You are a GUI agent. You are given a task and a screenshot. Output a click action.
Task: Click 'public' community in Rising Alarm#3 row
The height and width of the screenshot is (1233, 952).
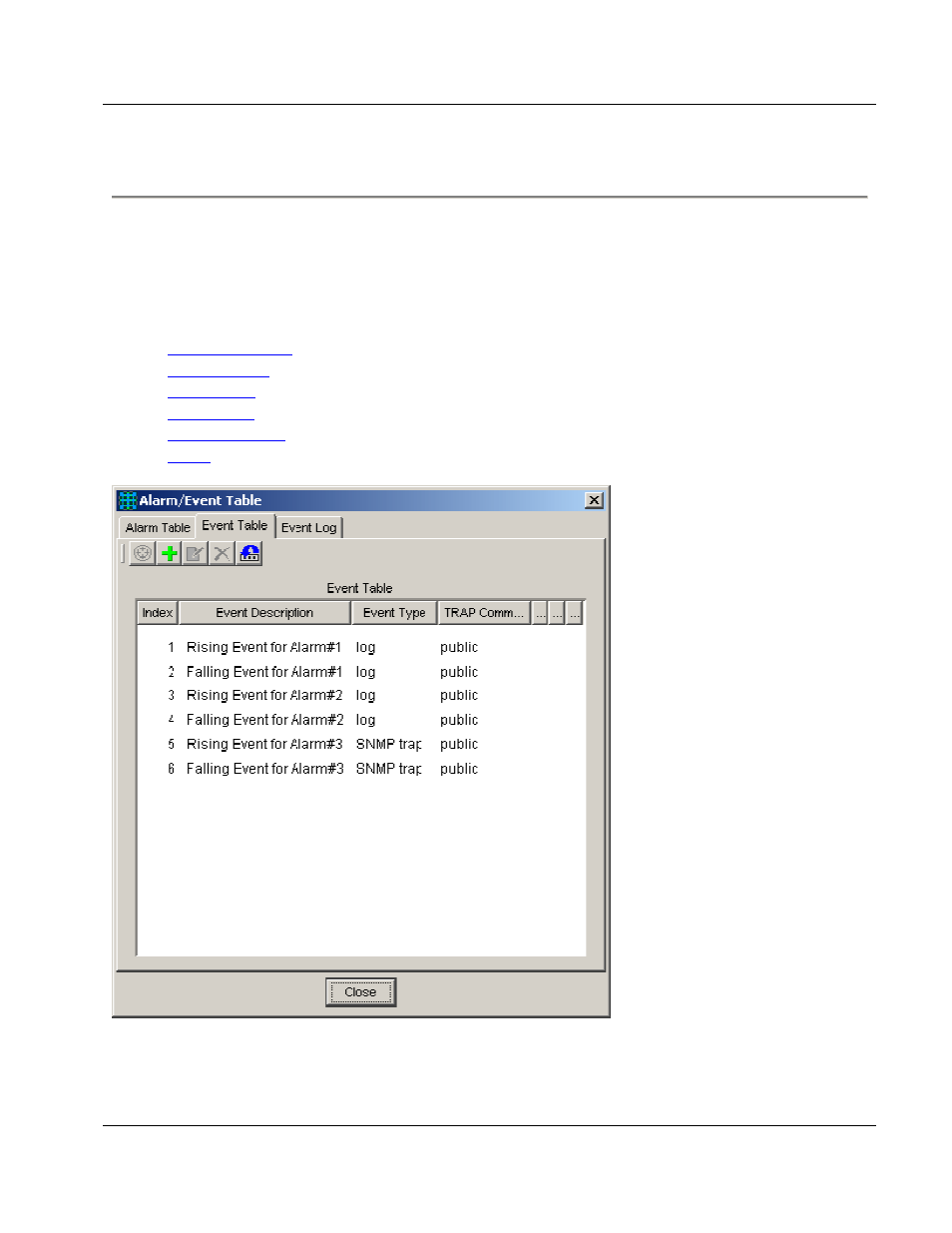(459, 744)
